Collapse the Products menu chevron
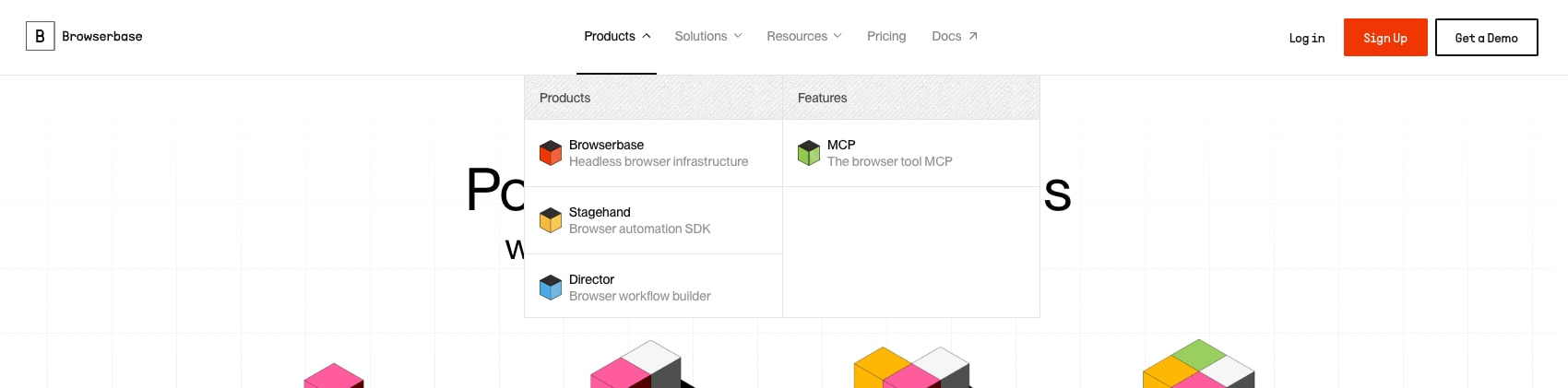1568x388 pixels. (647, 36)
